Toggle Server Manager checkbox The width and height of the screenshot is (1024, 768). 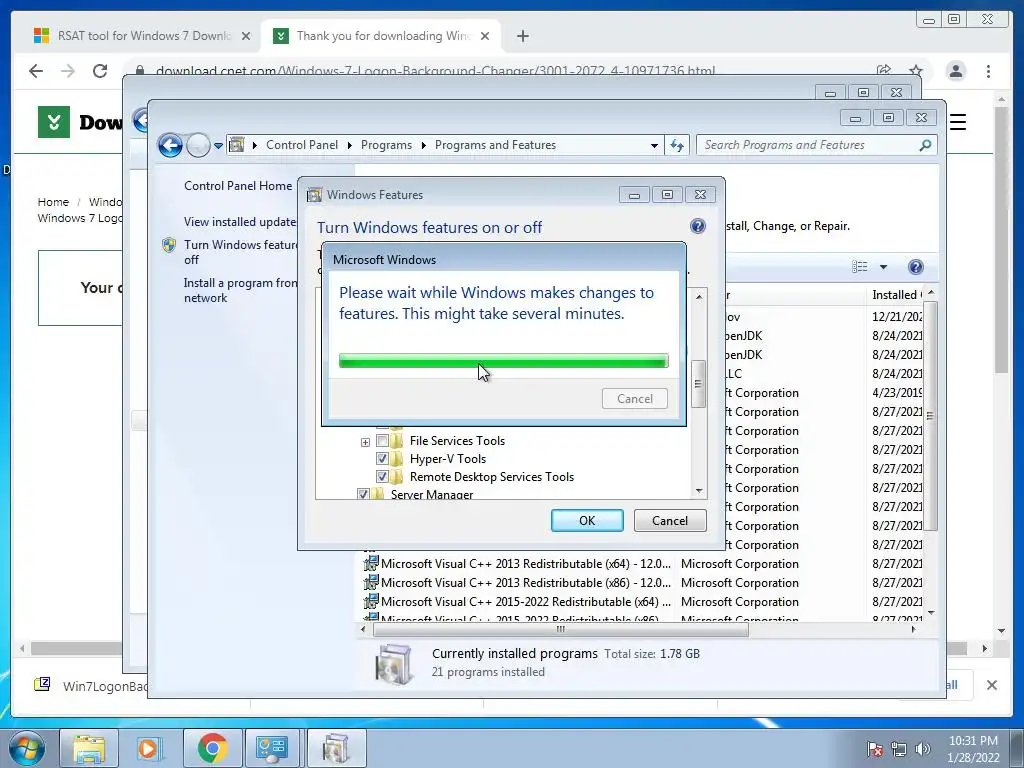click(363, 494)
